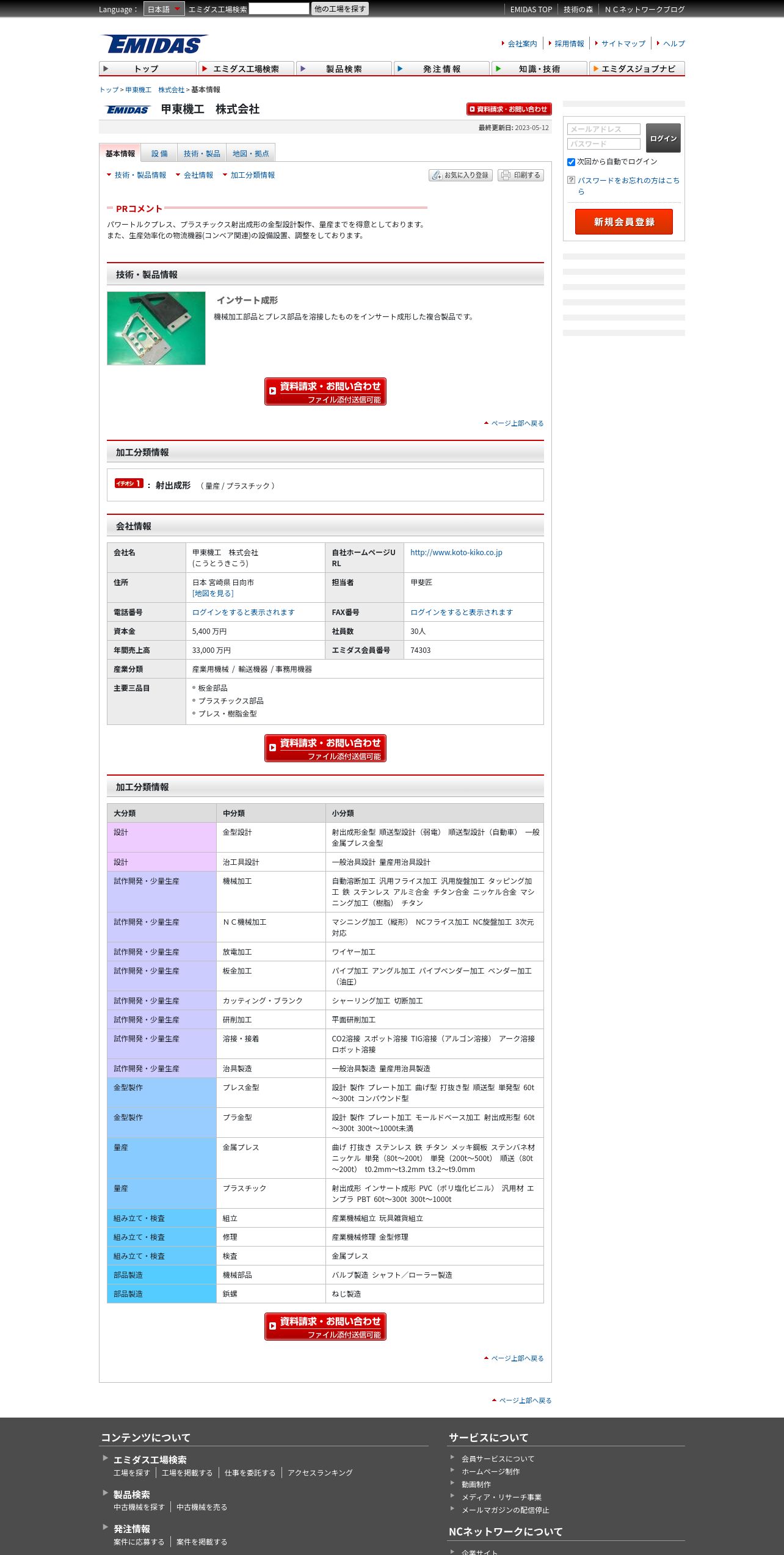Click 資料請求・お問い合わせ button below 加工分類 table

click(325, 1327)
